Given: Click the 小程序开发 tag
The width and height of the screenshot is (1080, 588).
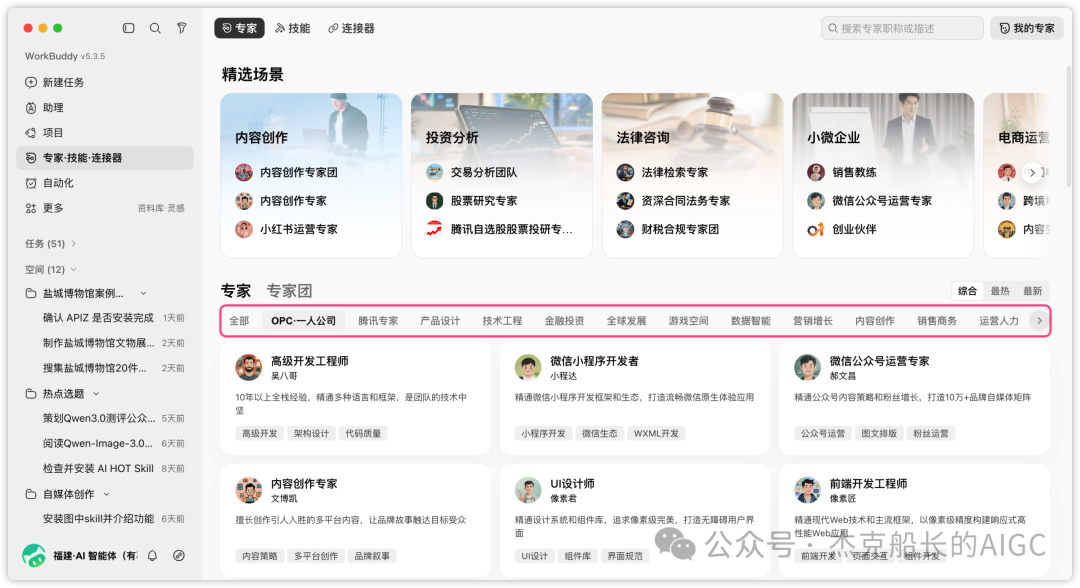Looking at the screenshot, I should click(x=543, y=434).
